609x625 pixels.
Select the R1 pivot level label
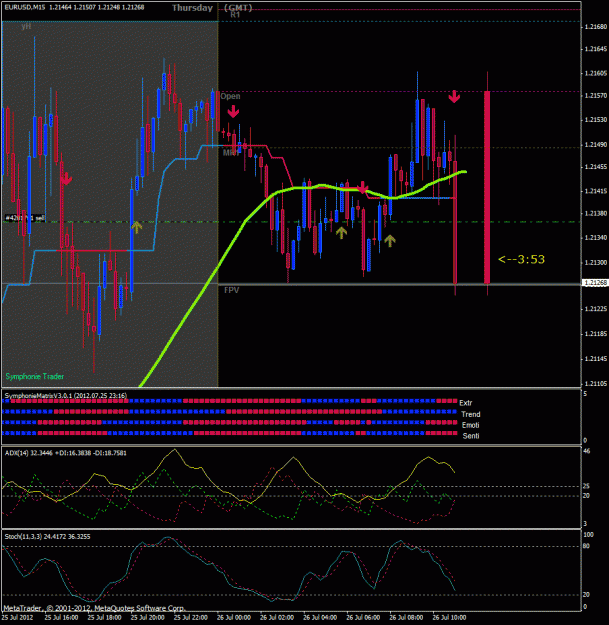[235, 15]
